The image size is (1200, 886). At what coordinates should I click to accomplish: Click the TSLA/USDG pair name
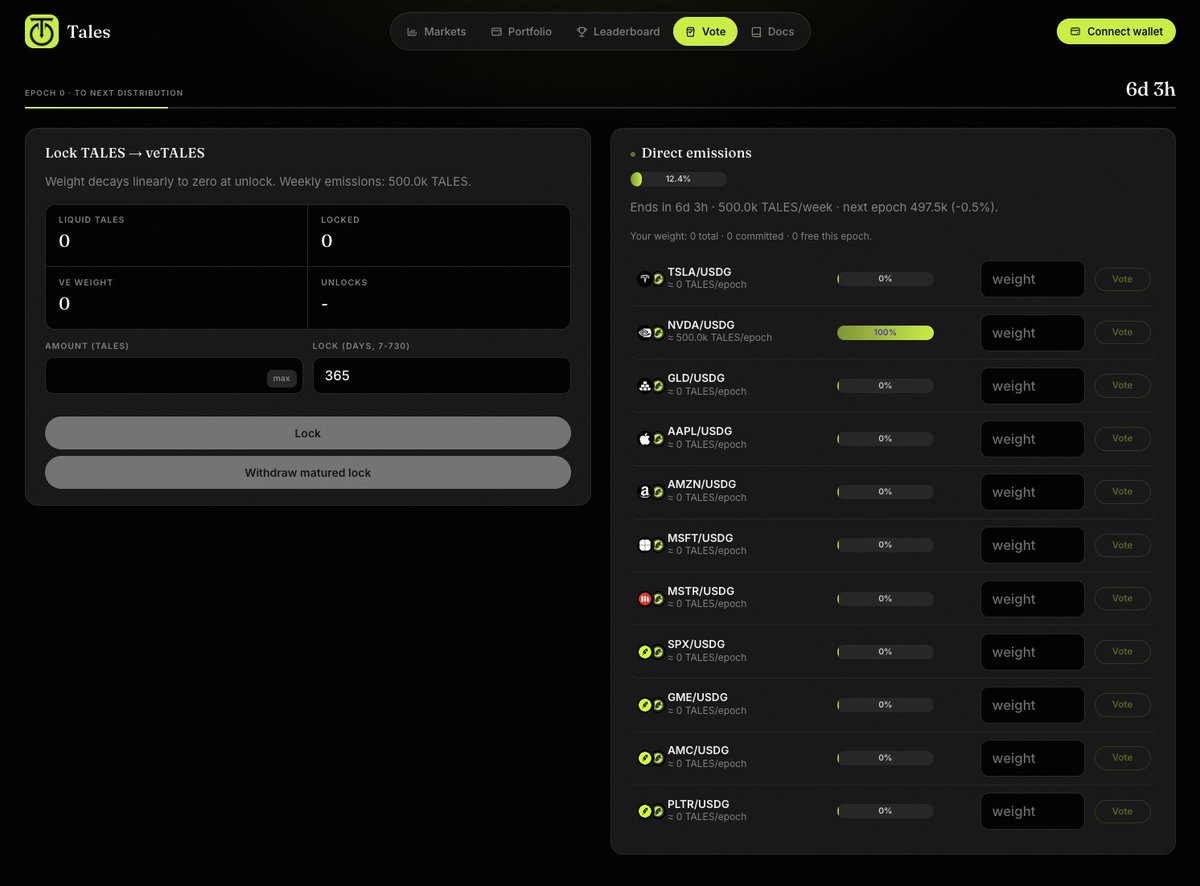(700, 272)
